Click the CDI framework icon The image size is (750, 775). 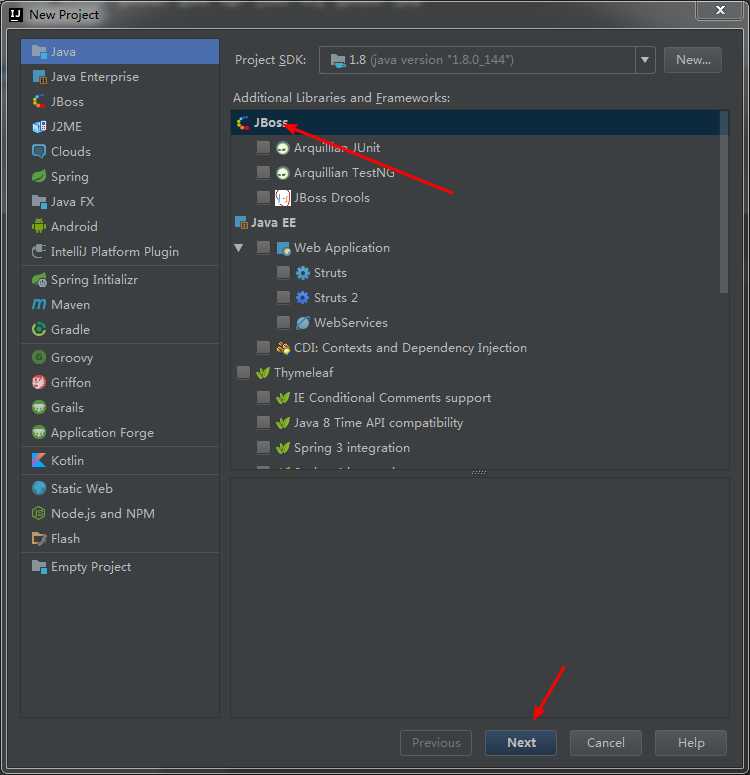pos(283,348)
